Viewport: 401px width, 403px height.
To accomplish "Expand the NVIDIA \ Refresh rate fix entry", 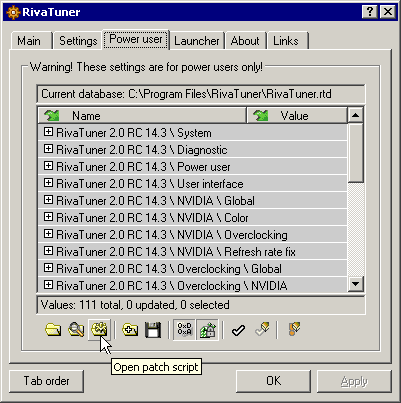I will coord(48,251).
